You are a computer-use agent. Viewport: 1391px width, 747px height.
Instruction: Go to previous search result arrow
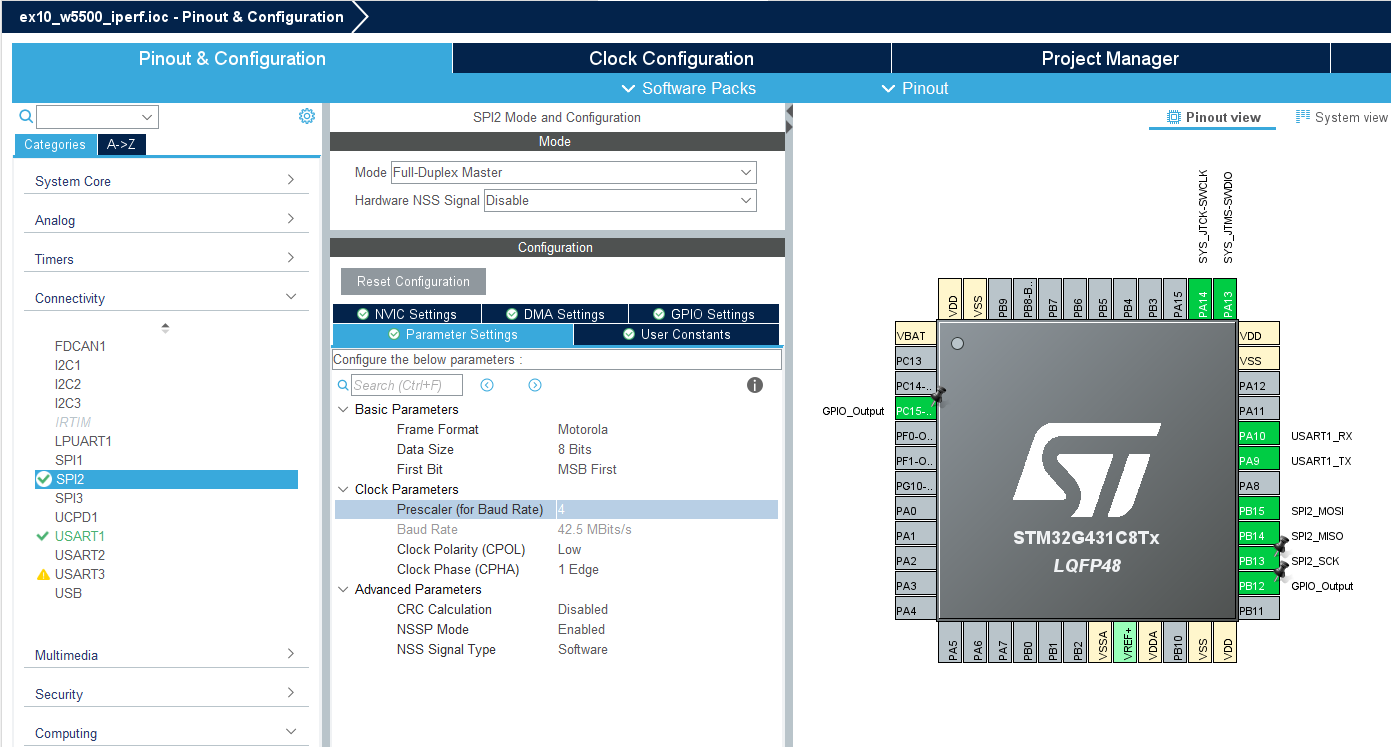[x=487, y=385]
